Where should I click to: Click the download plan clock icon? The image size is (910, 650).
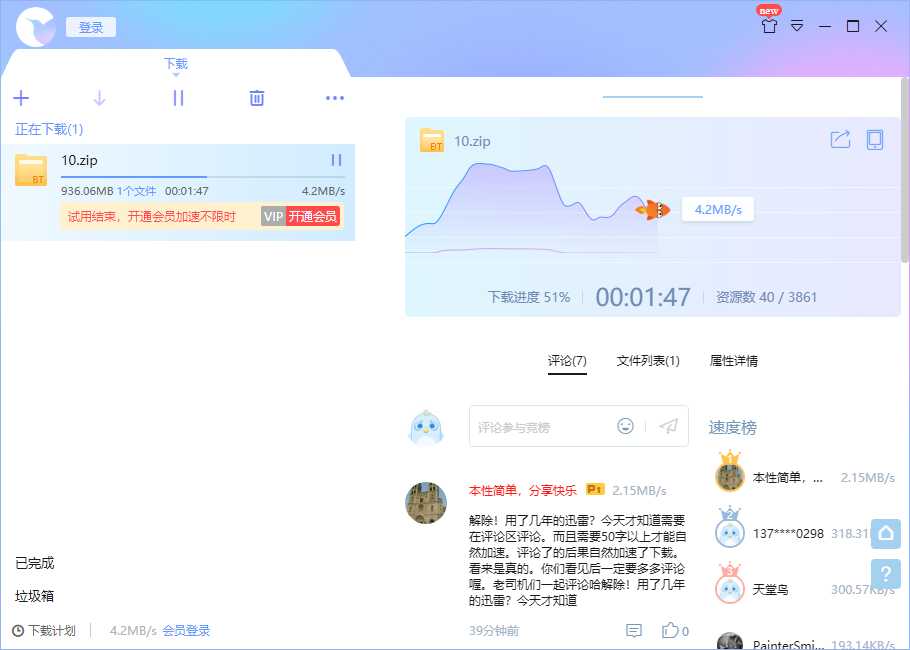pyautogui.click(x=18, y=630)
